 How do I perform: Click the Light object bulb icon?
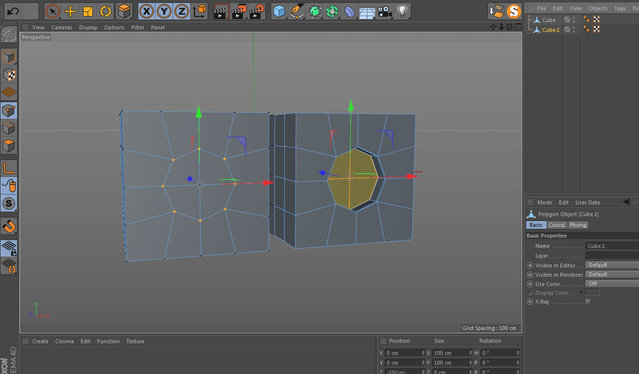pyautogui.click(x=402, y=11)
